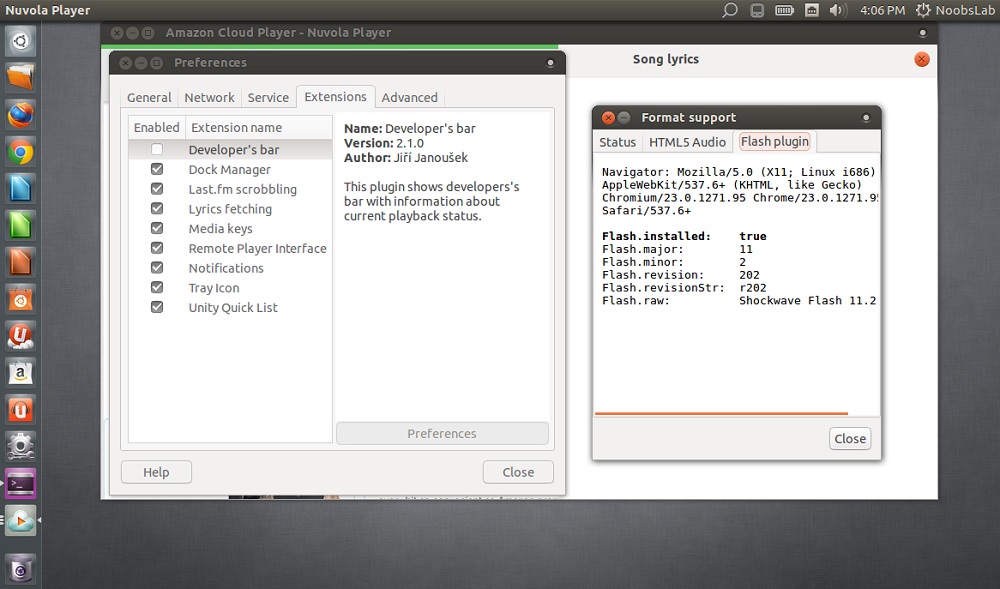Switch to the General preferences tab
The width and height of the screenshot is (1000, 589).
tap(149, 98)
